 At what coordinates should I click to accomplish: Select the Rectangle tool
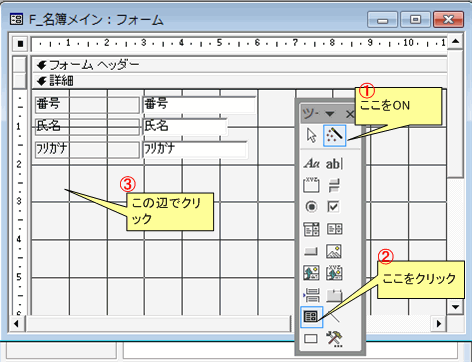(311, 339)
